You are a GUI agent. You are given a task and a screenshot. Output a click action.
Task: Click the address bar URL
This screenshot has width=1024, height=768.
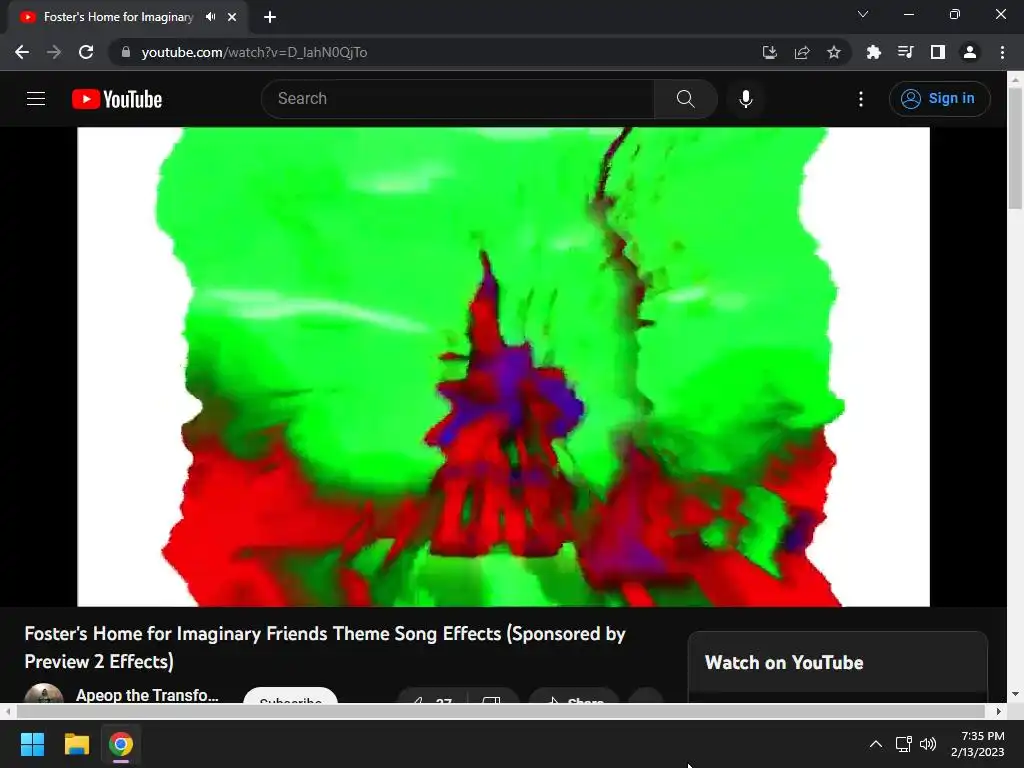pos(254,52)
